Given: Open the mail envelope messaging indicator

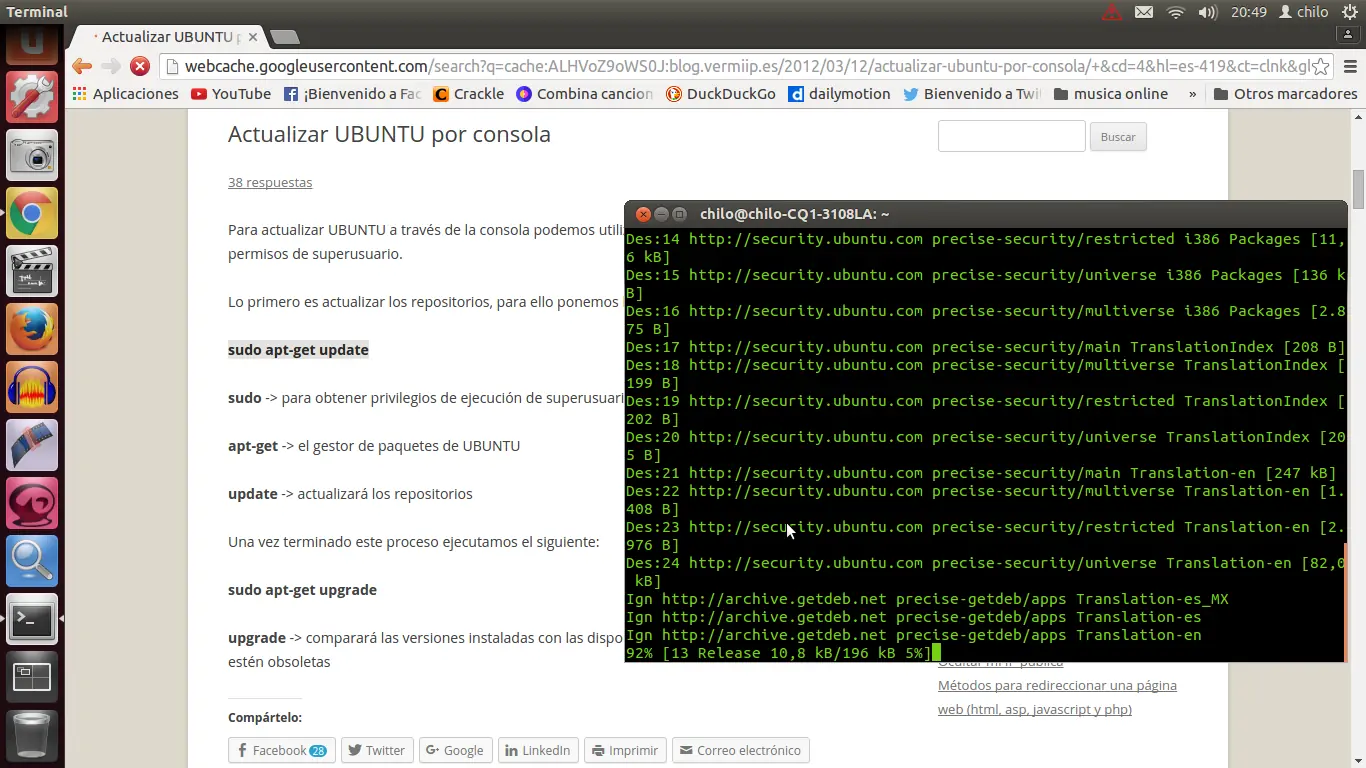Looking at the screenshot, I should [x=1144, y=12].
